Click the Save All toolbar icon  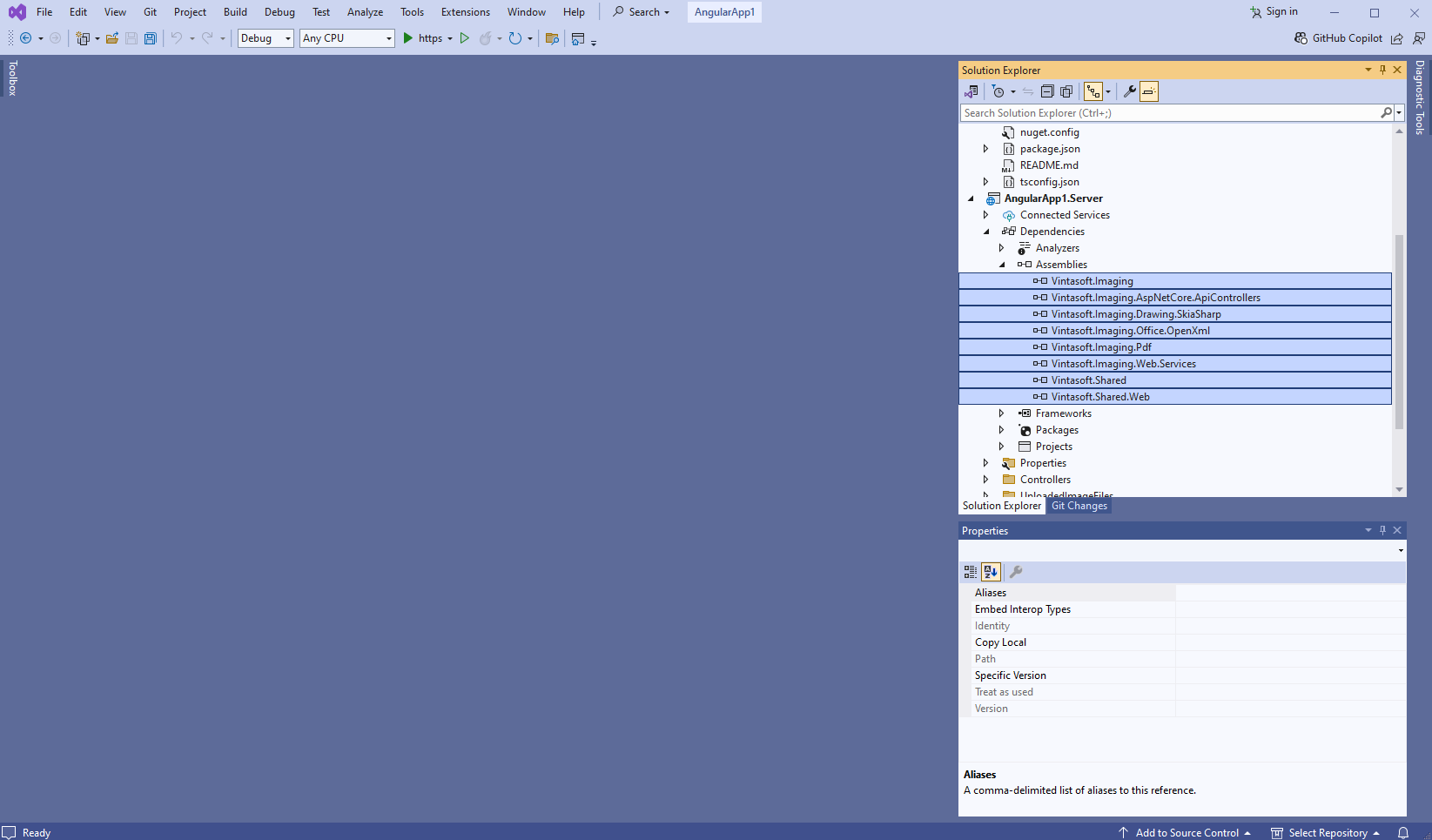click(151, 38)
